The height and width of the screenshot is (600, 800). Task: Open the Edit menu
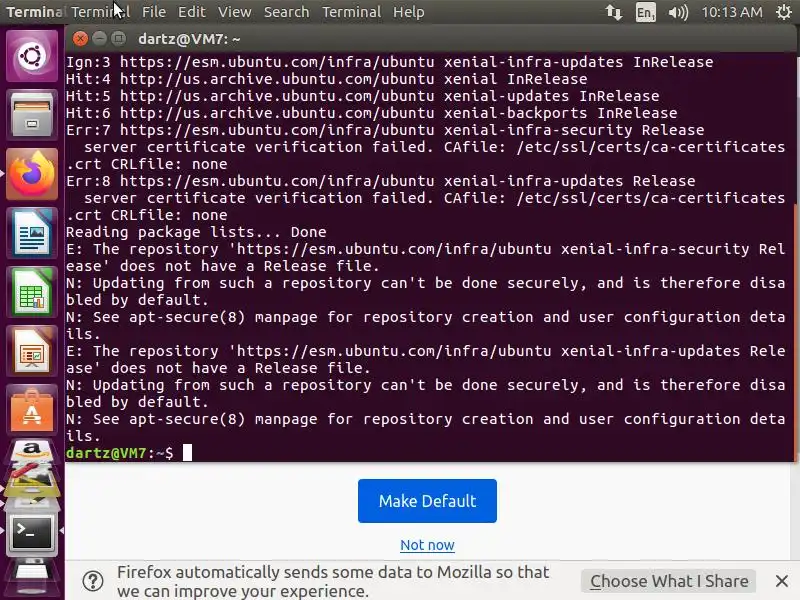pyautogui.click(x=191, y=12)
